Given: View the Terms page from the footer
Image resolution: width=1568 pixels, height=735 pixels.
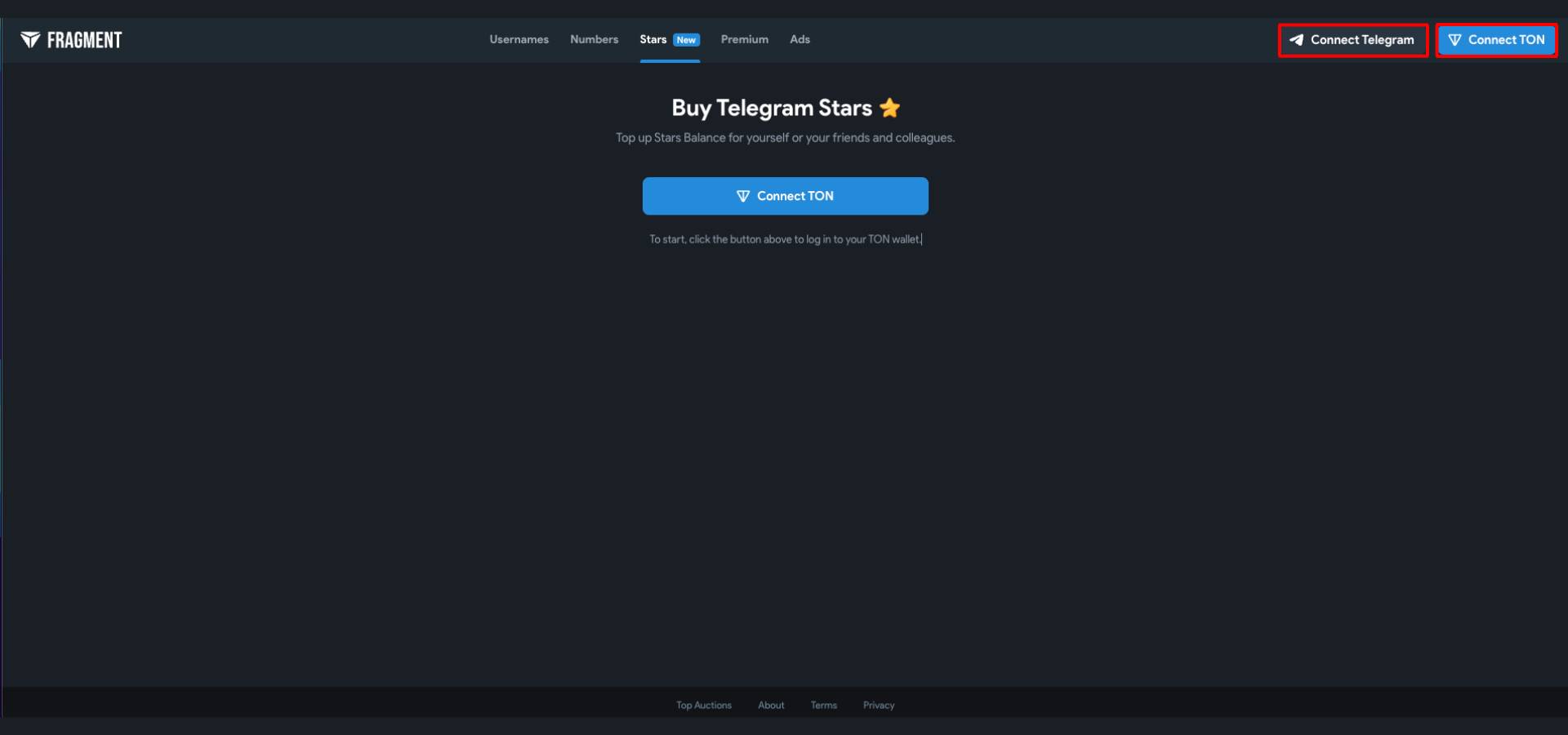Looking at the screenshot, I should 823,705.
